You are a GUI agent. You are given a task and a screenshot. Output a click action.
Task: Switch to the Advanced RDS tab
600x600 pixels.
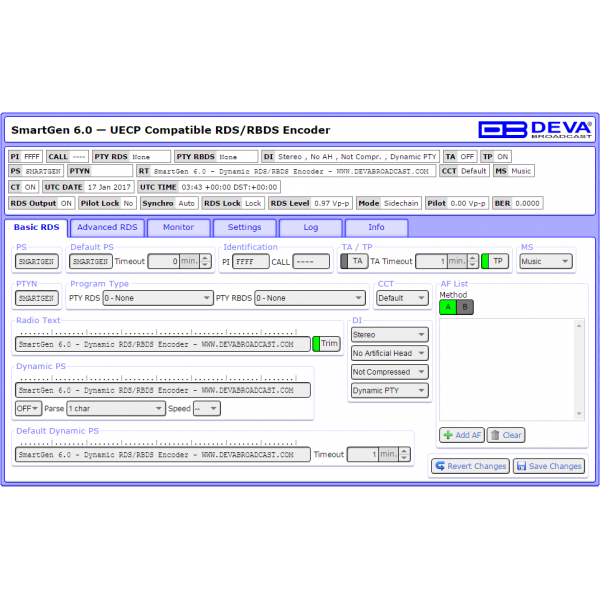click(107, 227)
